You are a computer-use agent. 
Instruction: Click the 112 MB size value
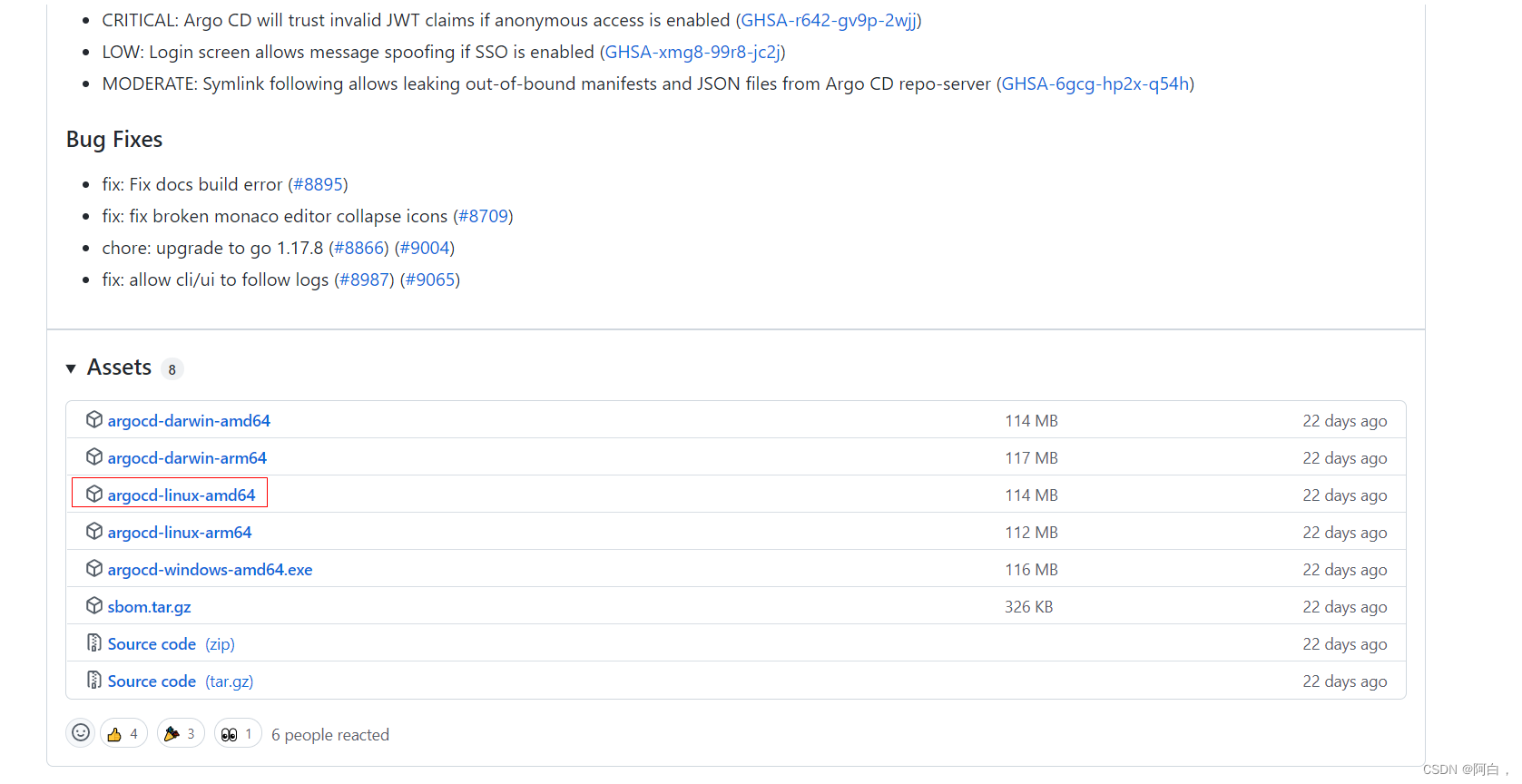1032,533
